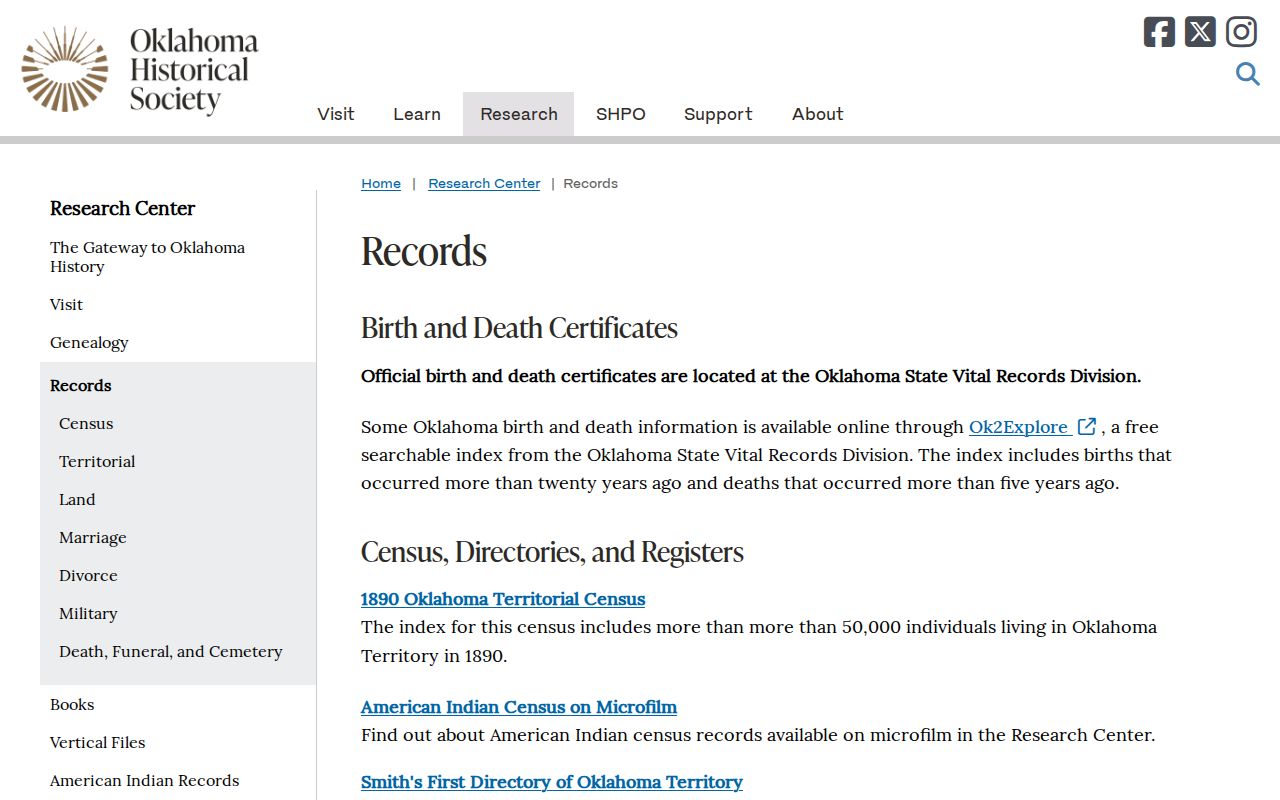Follow the Research Center breadcrumb link

(484, 183)
